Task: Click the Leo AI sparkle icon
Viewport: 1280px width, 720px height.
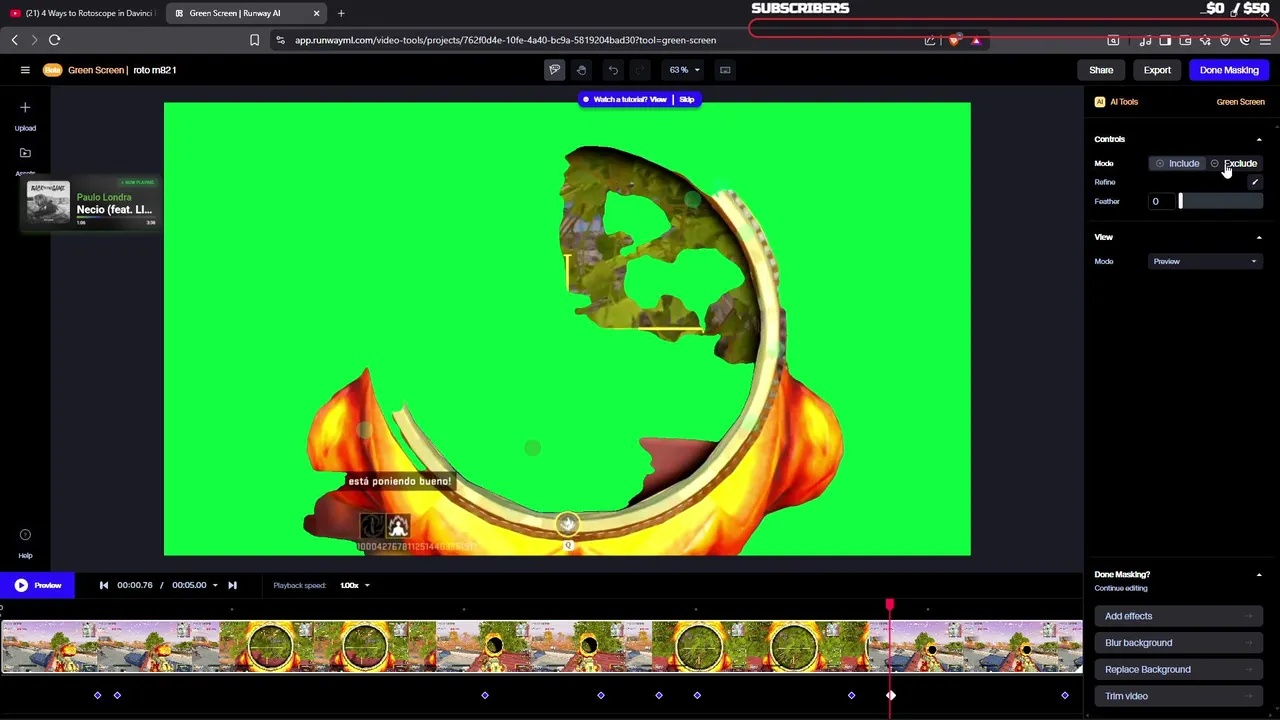Action: [x=1205, y=40]
